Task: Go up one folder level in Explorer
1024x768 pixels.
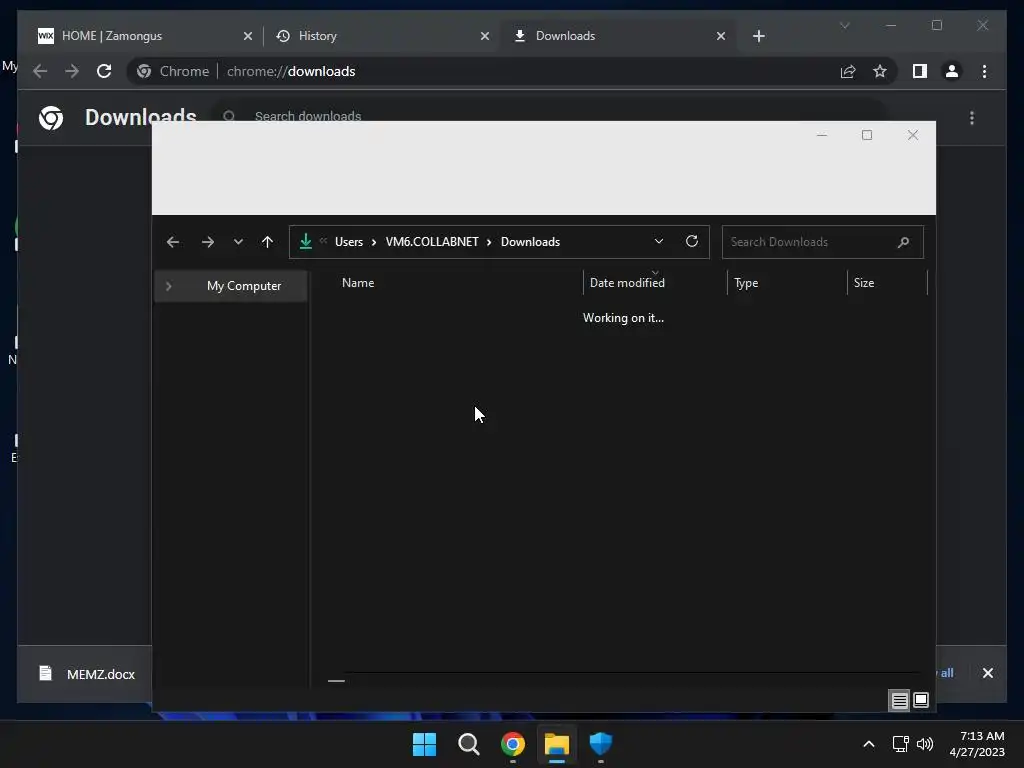Action: (x=267, y=242)
